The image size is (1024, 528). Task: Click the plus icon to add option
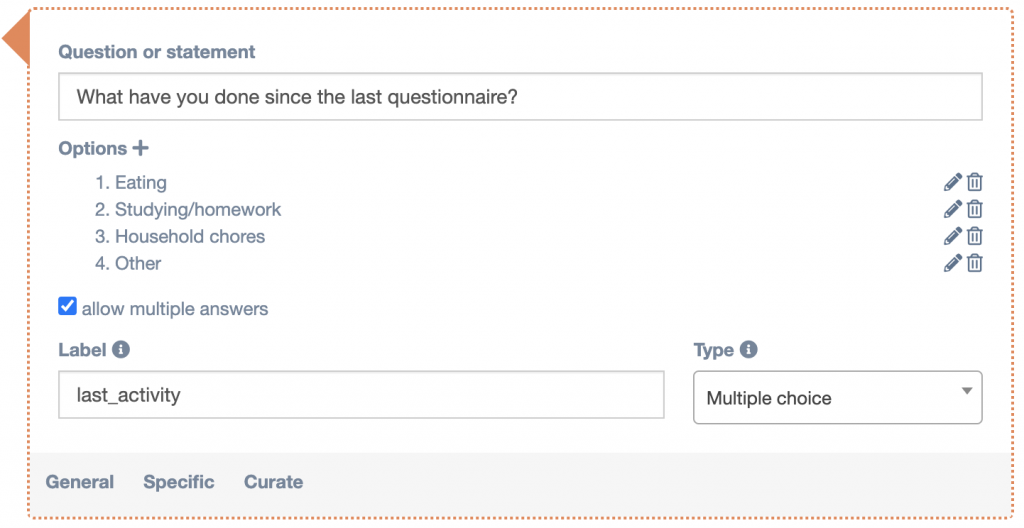click(x=141, y=148)
